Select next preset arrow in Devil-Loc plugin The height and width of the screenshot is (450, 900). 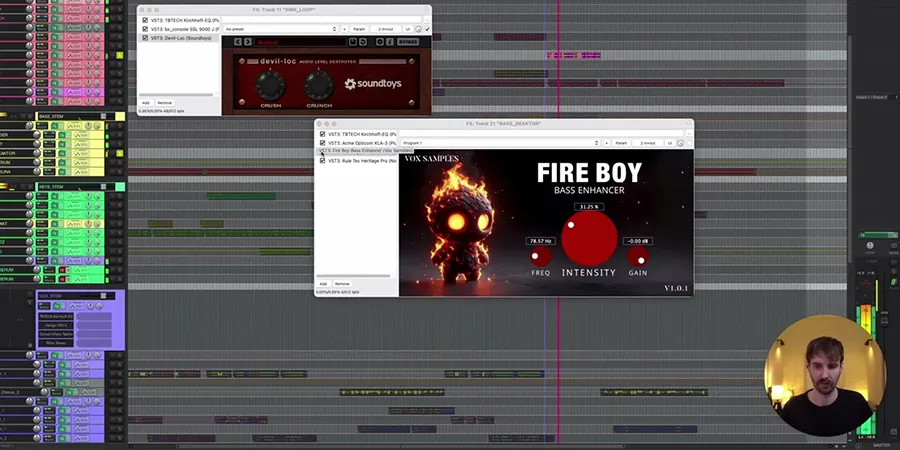click(x=248, y=42)
